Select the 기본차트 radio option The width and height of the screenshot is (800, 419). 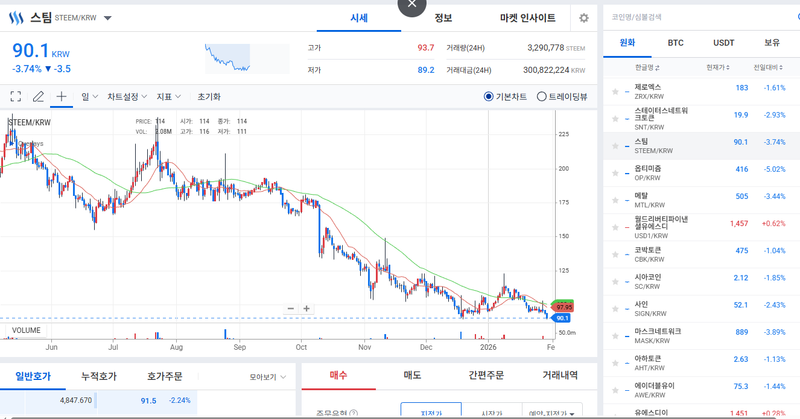[x=489, y=97]
